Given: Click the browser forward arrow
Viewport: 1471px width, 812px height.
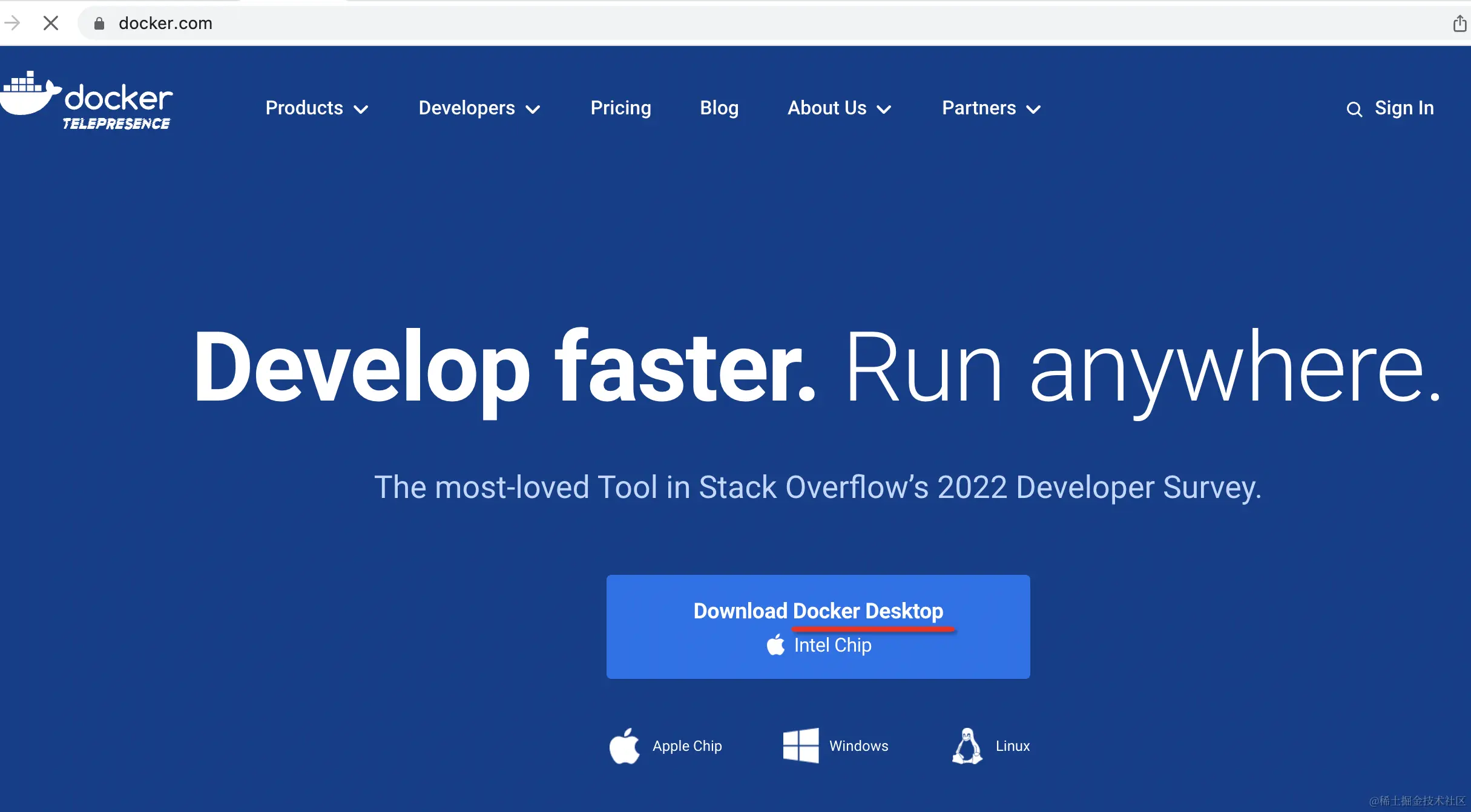Looking at the screenshot, I should coord(12,24).
